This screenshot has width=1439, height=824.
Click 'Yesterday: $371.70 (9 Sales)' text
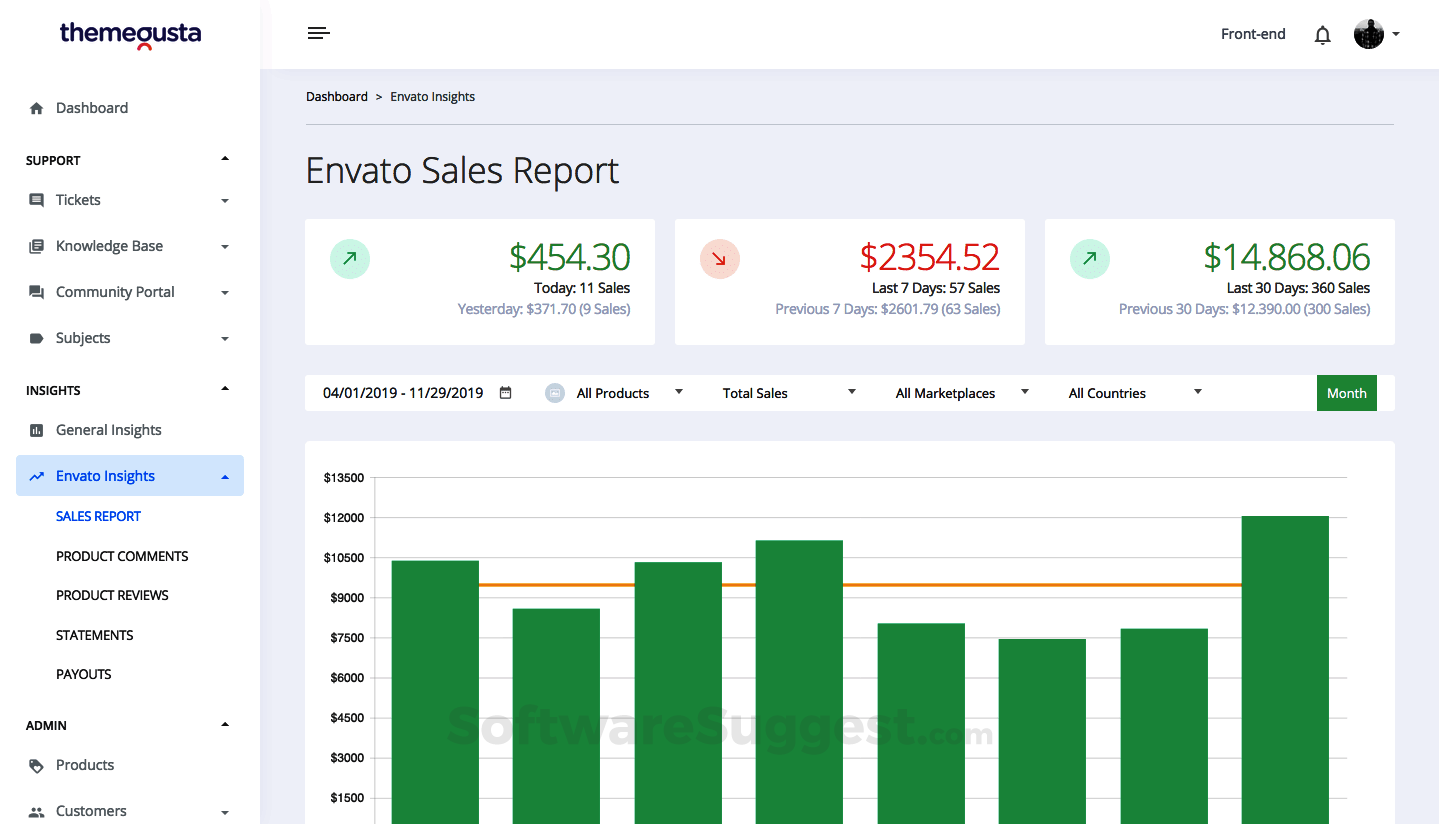[544, 309]
